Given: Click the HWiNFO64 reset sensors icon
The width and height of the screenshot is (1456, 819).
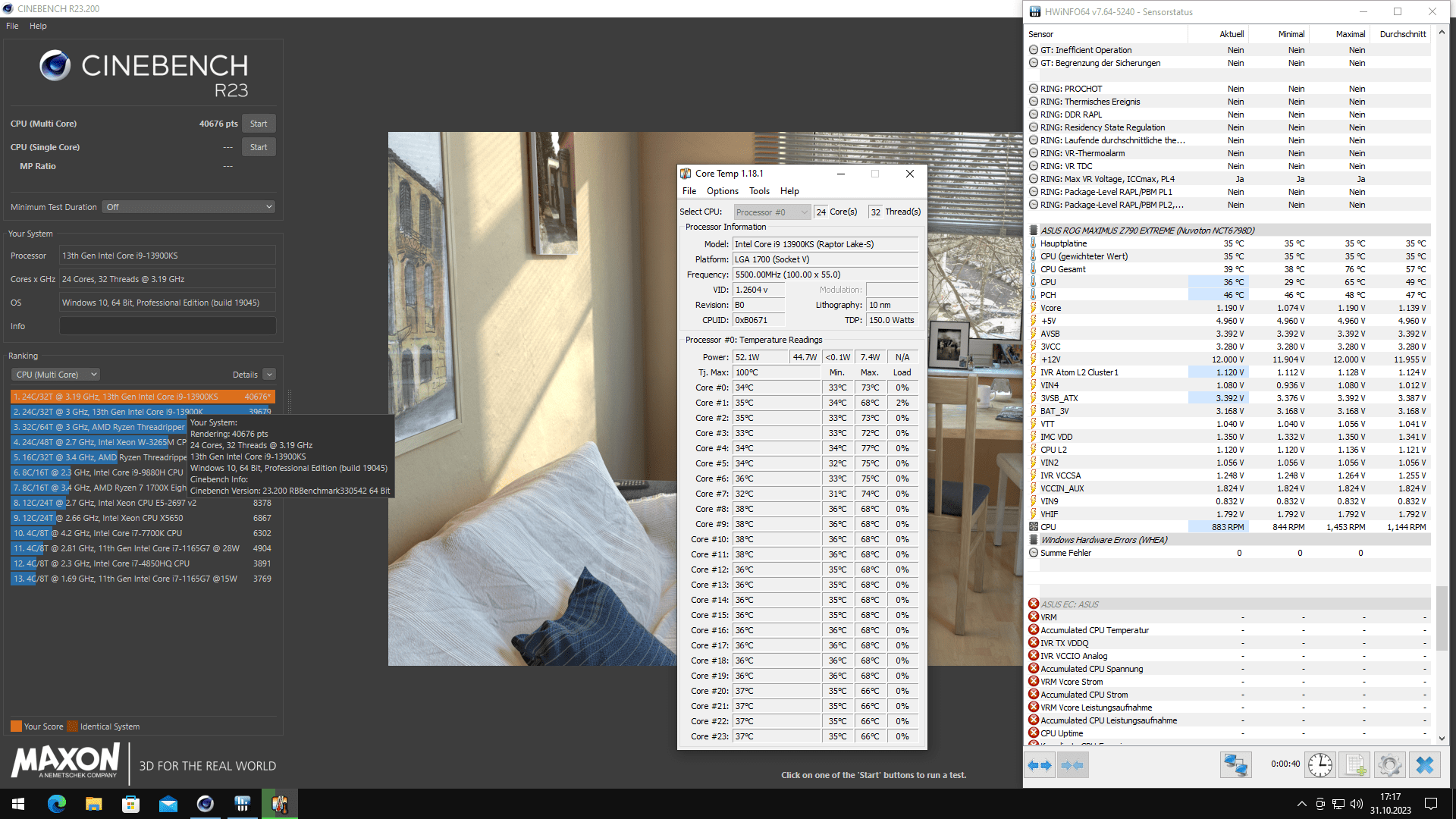Looking at the screenshot, I should [1318, 765].
